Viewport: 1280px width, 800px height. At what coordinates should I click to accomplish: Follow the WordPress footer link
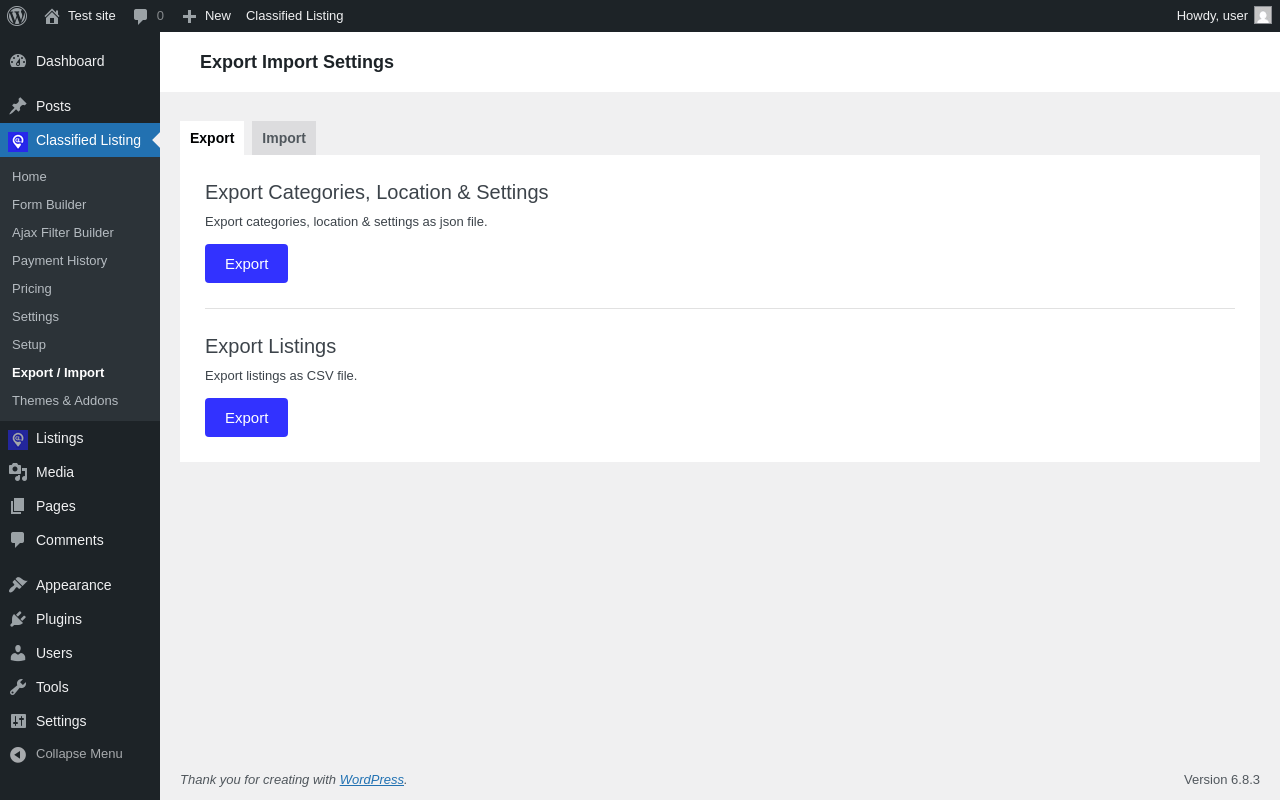point(372,780)
